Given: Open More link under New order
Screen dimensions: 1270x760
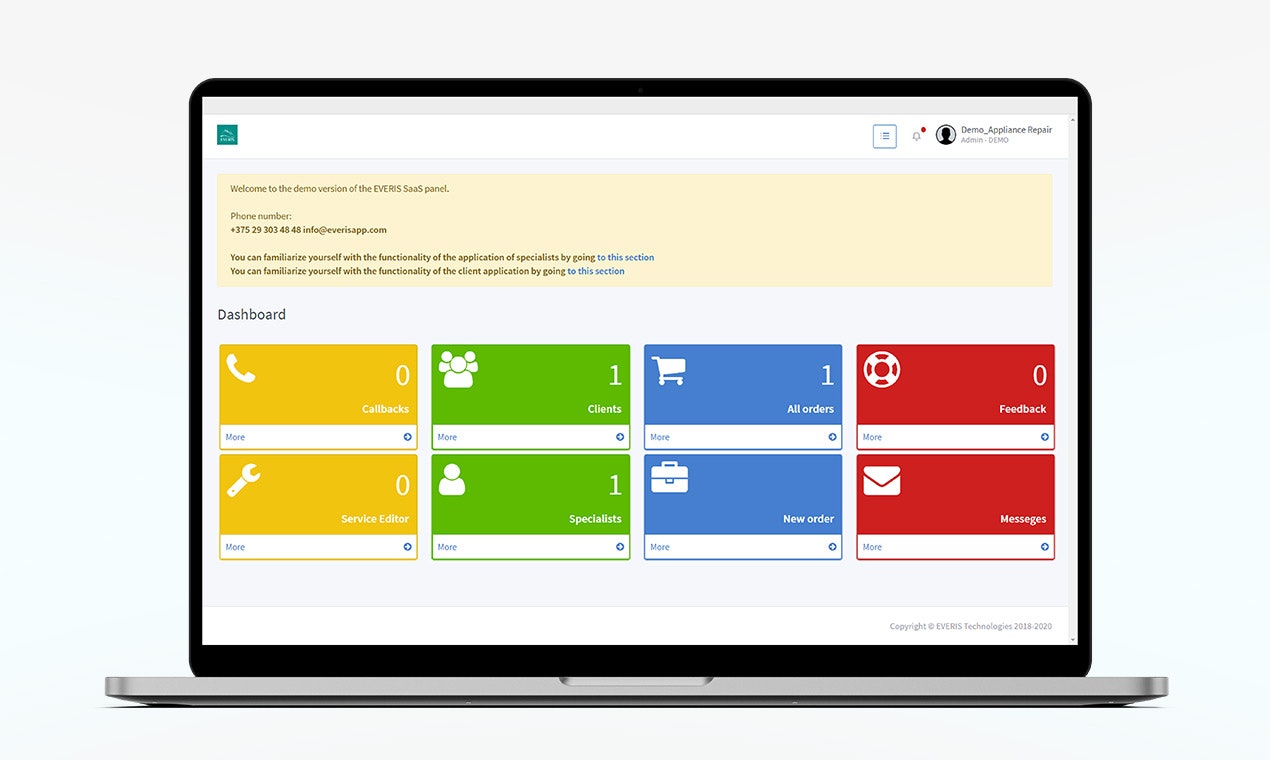Looking at the screenshot, I should 660,547.
